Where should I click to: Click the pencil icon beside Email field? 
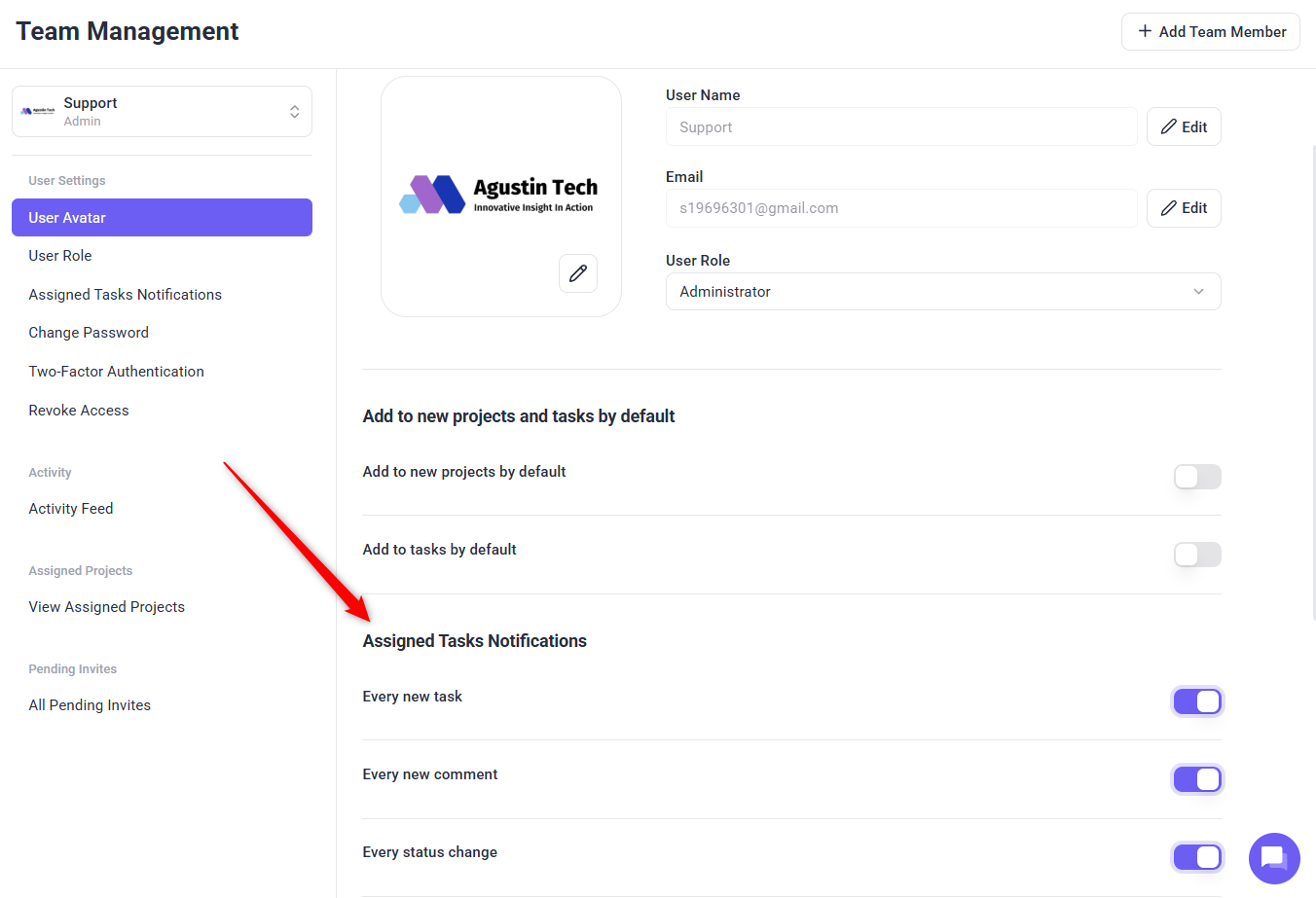coord(1169,208)
